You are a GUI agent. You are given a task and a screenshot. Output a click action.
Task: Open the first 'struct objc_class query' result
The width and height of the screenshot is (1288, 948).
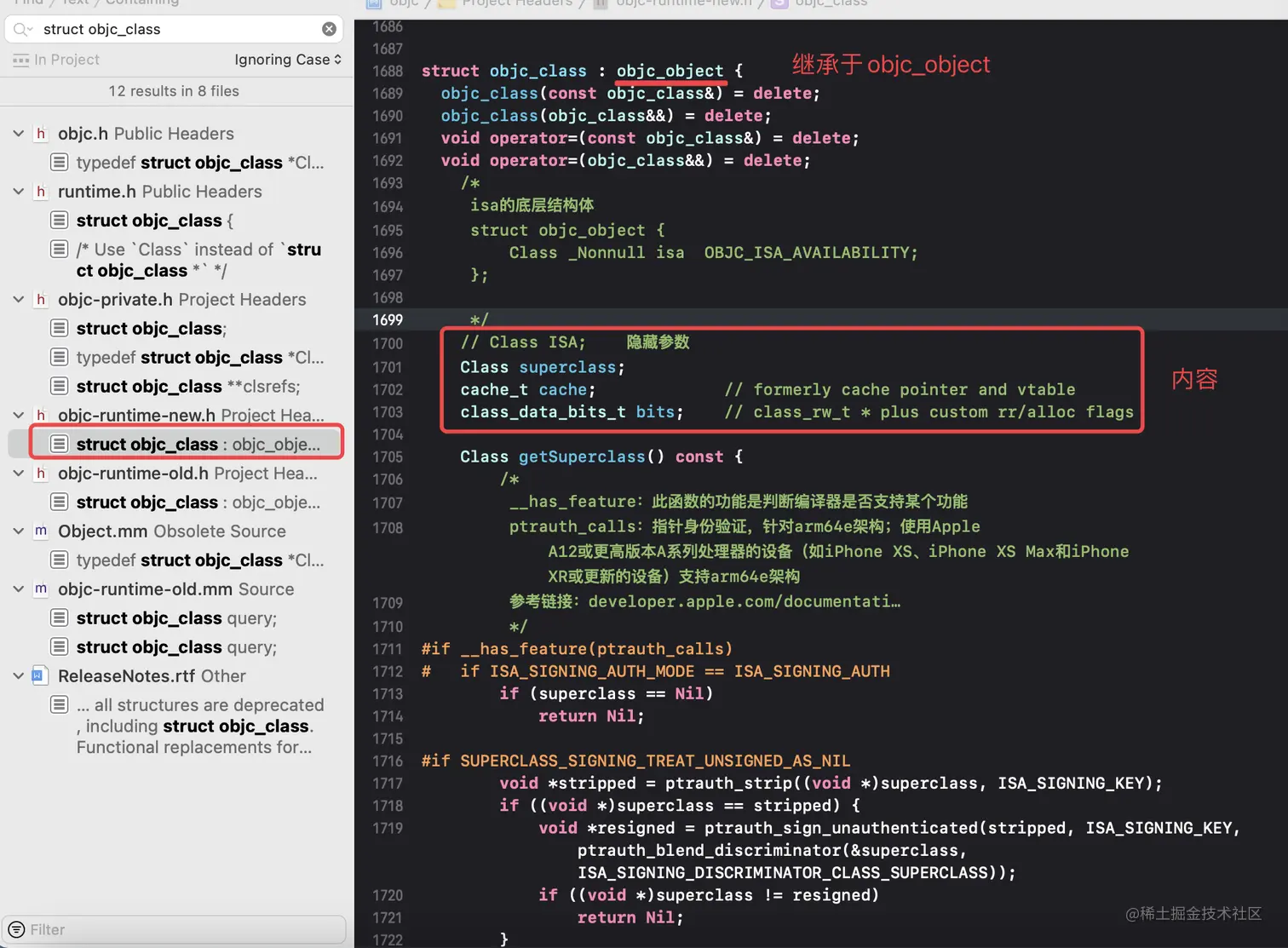(x=176, y=618)
